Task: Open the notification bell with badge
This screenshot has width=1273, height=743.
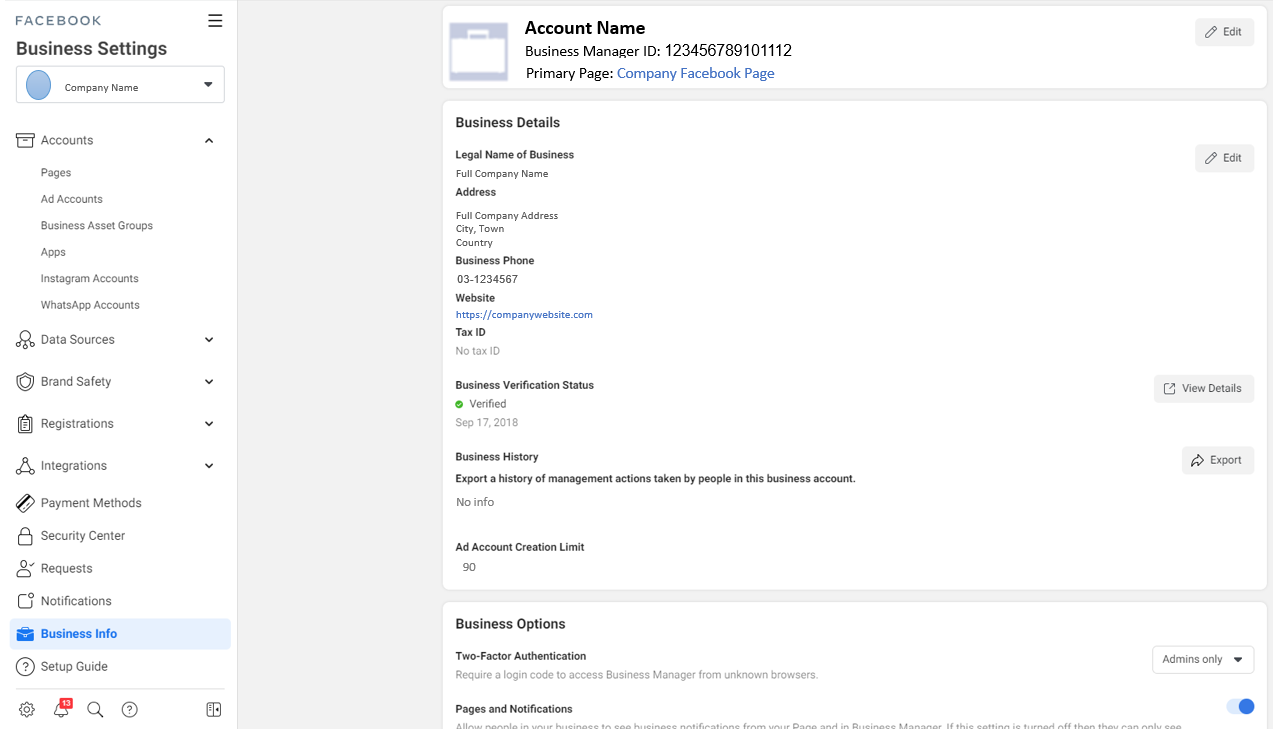Action: (x=62, y=709)
